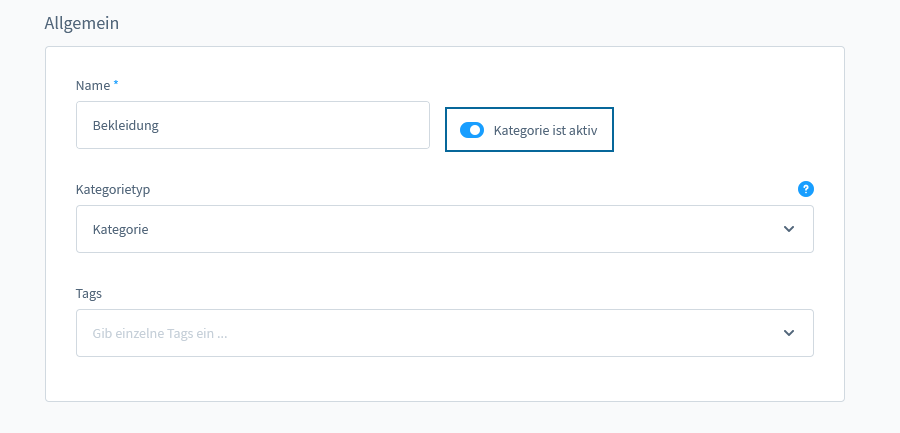Click the Name field label
900x433 pixels.
[x=93, y=86]
